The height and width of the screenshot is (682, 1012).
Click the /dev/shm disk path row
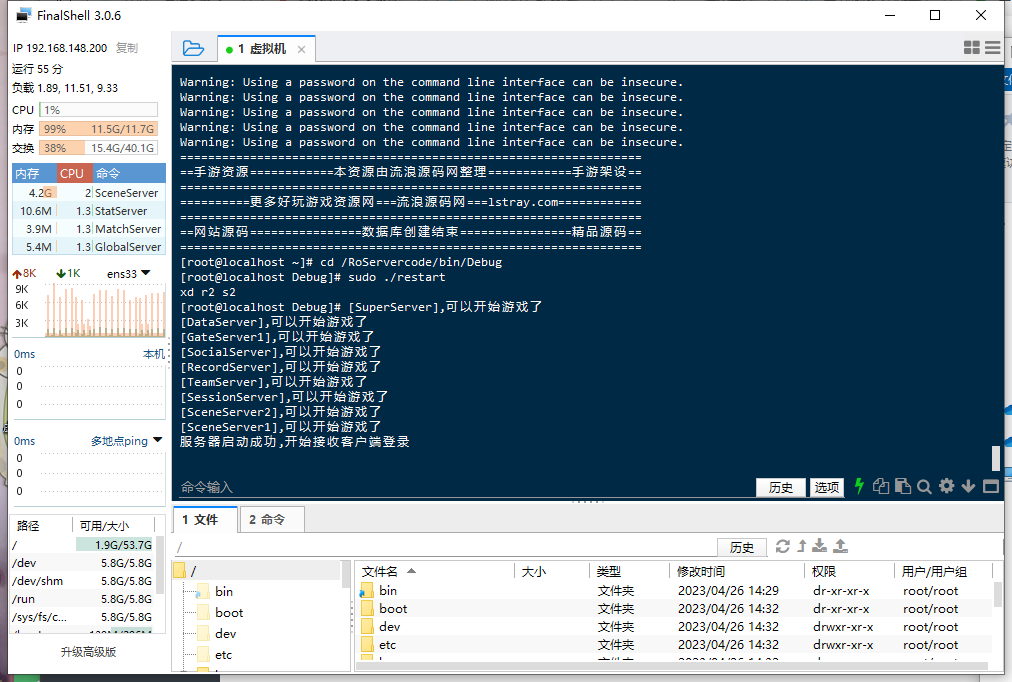coord(82,581)
